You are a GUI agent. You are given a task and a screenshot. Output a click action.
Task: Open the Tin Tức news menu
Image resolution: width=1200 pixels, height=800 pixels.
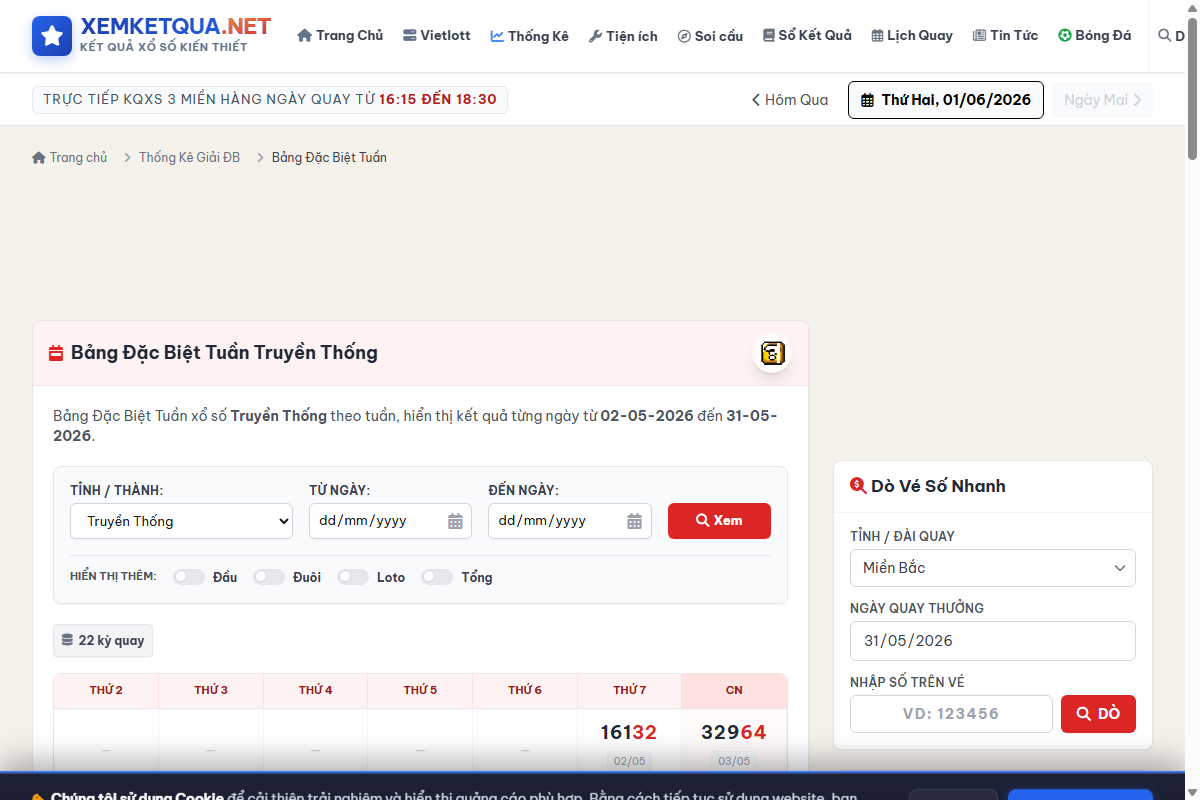pyautogui.click(x=1005, y=36)
